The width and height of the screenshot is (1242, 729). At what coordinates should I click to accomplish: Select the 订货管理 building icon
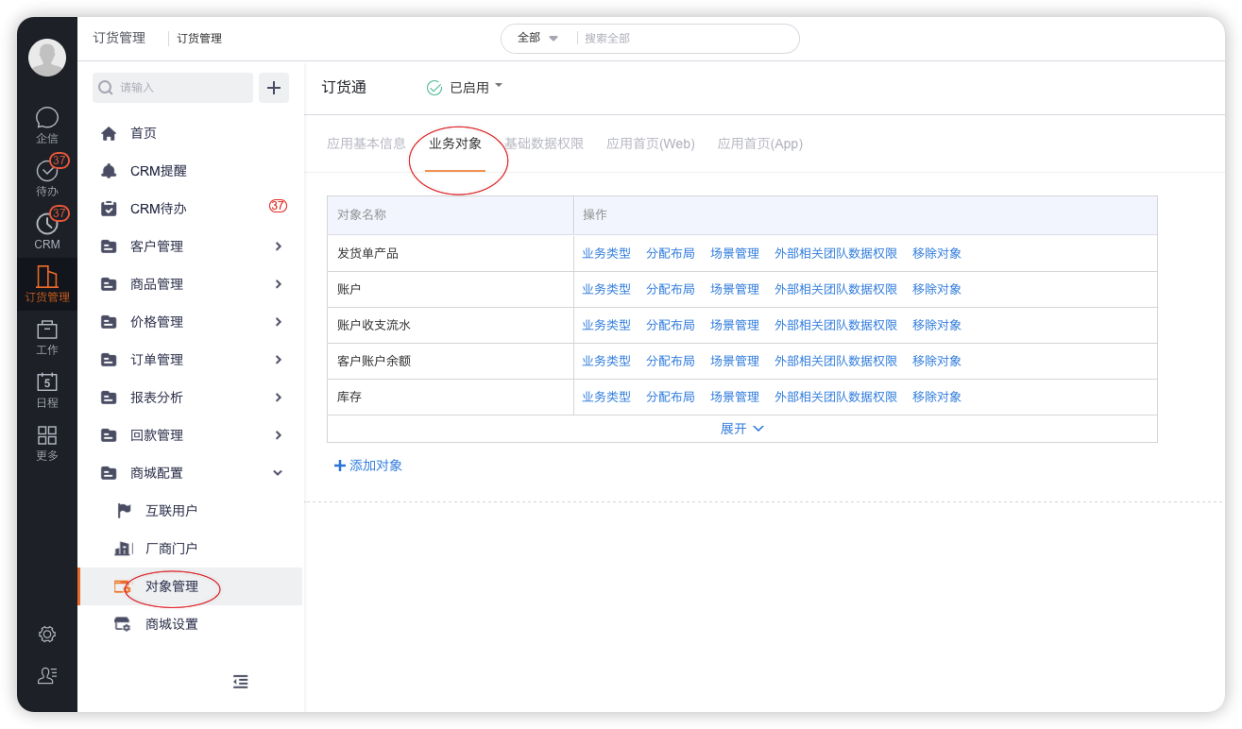(x=47, y=276)
